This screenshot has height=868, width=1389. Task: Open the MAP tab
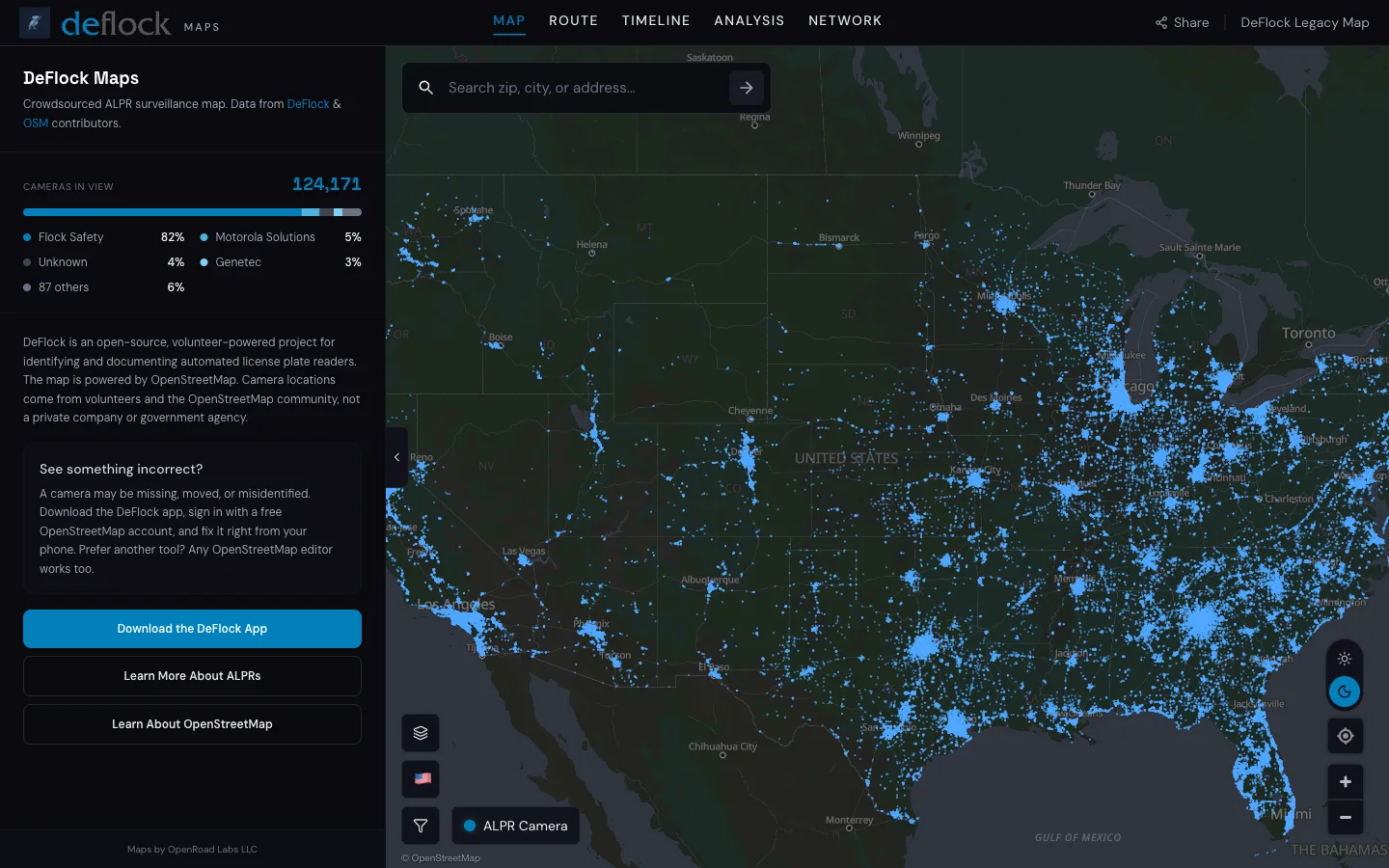tap(509, 20)
